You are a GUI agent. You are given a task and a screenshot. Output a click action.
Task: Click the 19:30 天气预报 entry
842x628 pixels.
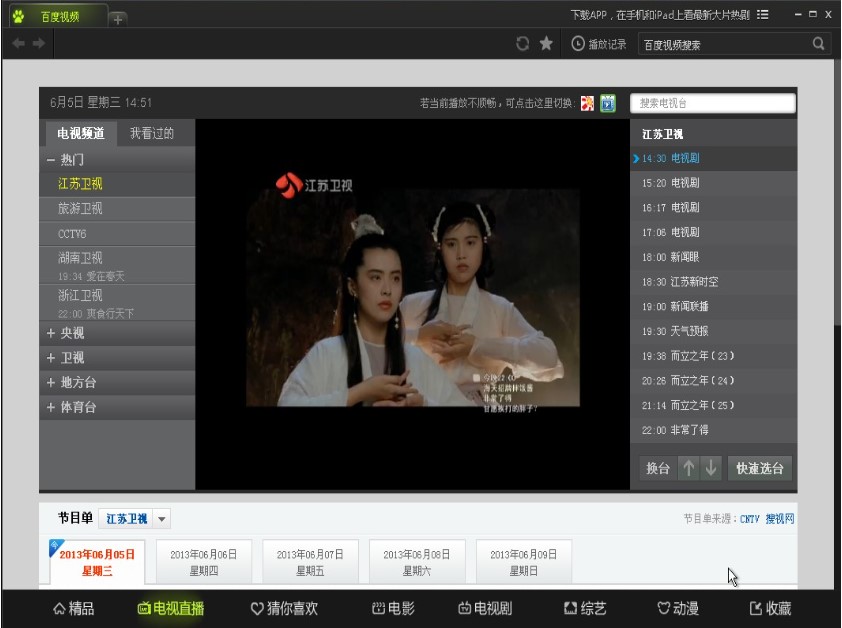(713, 331)
